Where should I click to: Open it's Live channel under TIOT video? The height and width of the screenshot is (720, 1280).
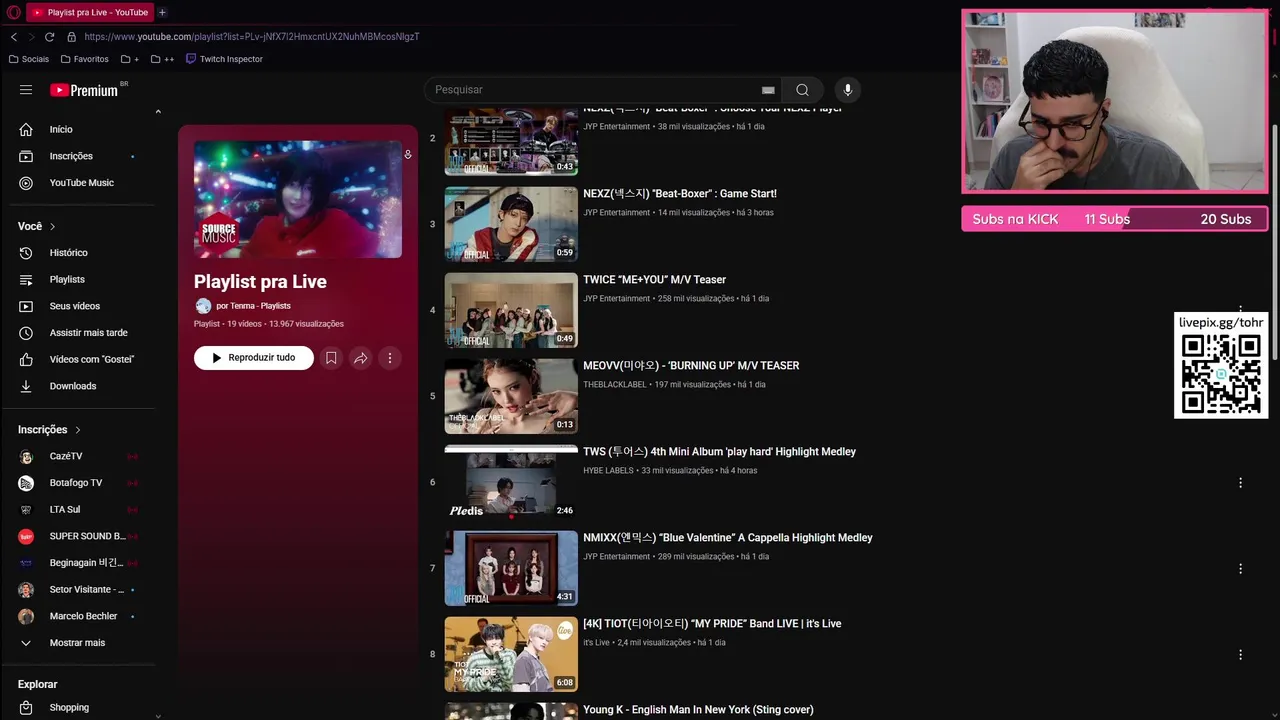click(596, 643)
